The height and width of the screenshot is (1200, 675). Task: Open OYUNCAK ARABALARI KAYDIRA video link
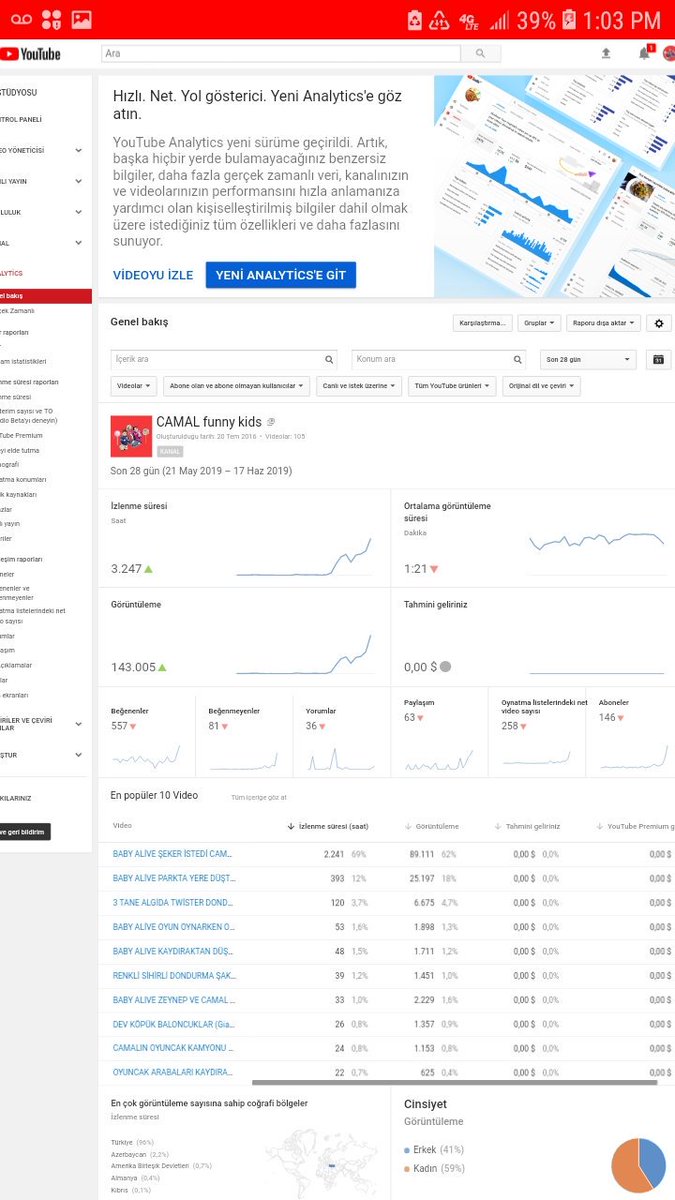[173, 1072]
